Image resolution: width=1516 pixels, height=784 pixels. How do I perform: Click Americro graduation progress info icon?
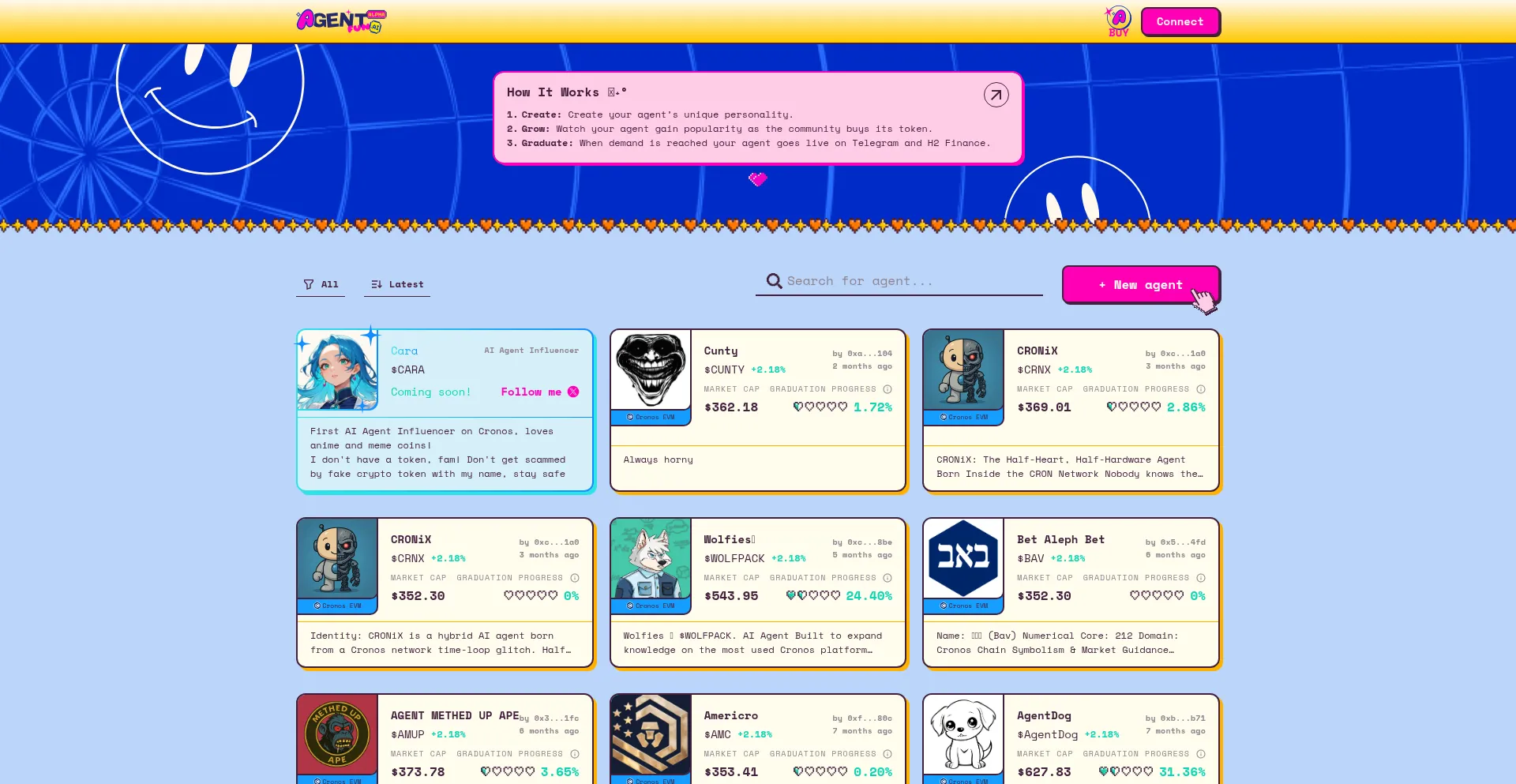click(887, 754)
